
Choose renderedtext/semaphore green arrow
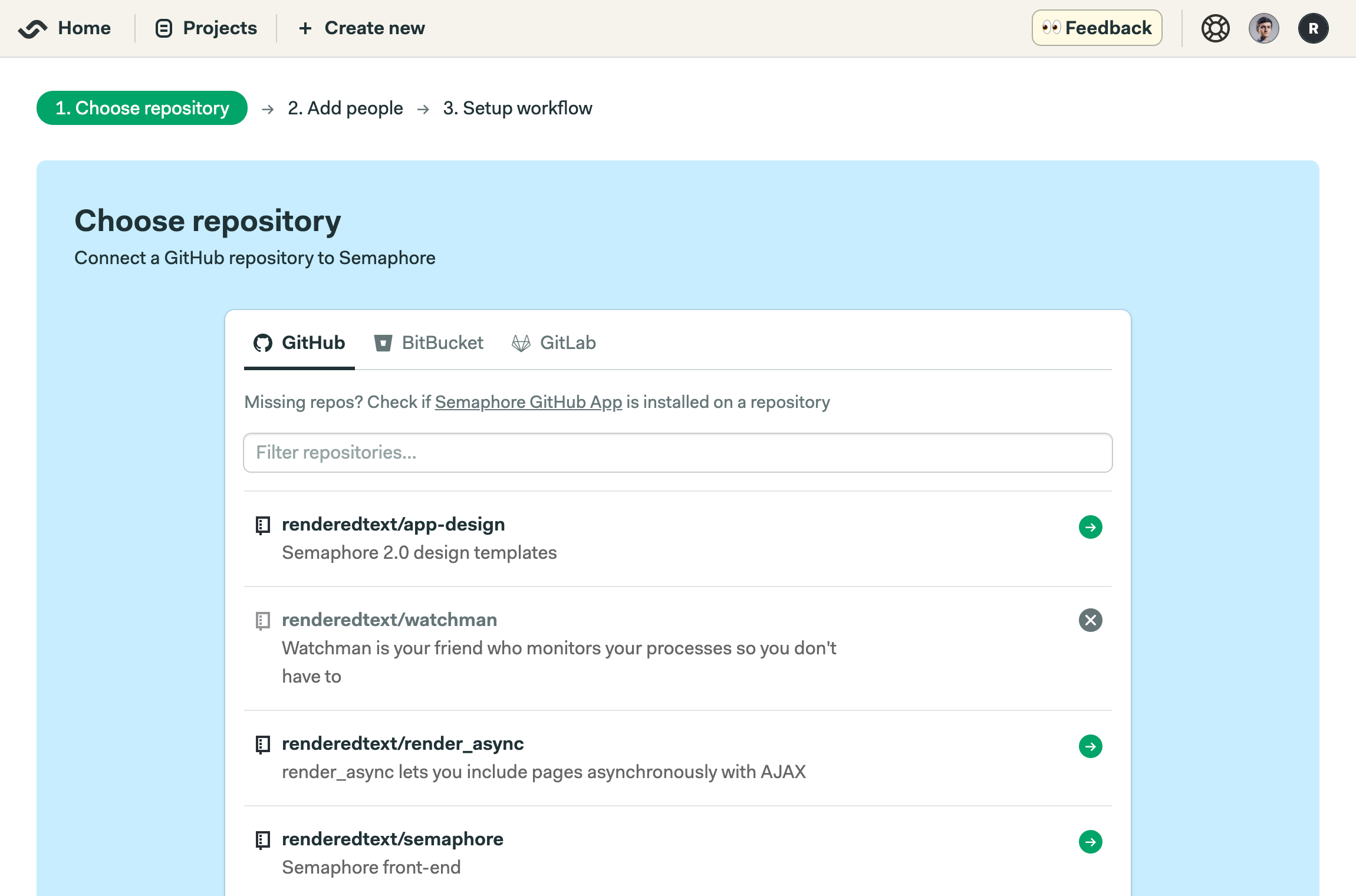click(1091, 842)
